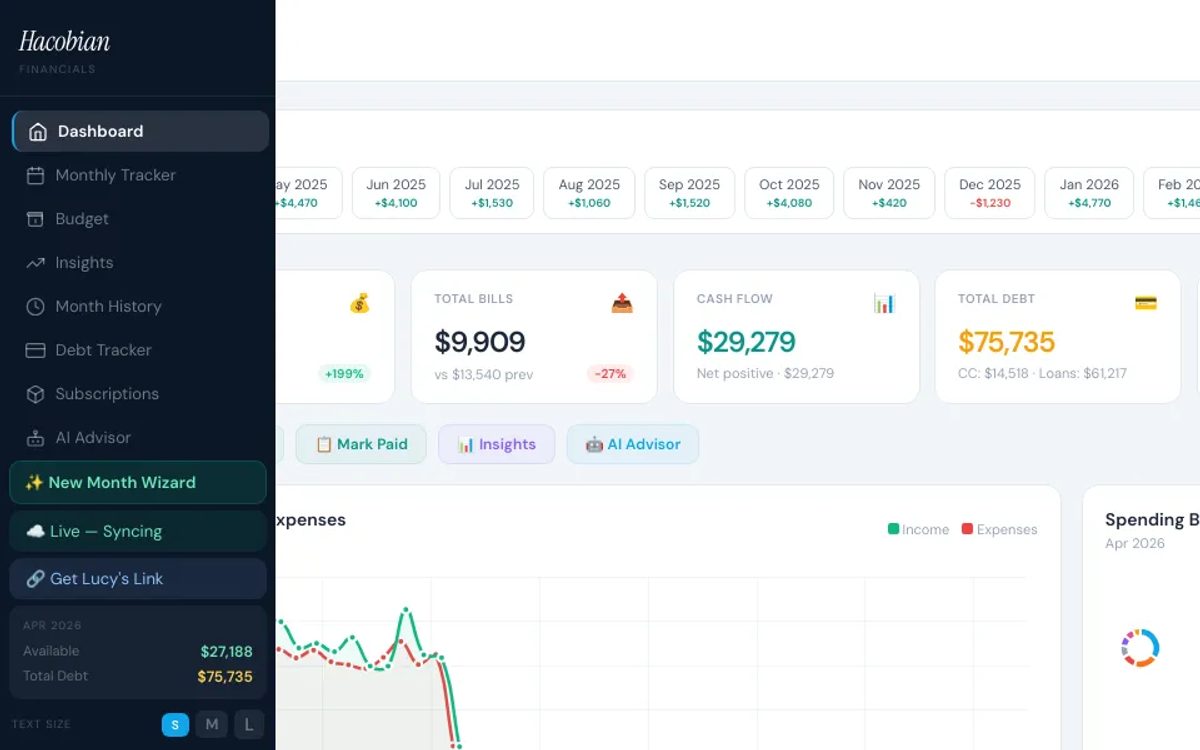Image resolution: width=1200 pixels, height=750 pixels.
Task: Click the Subscriptions cube icon
Action: pyautogui.click(x=35, y=394)
